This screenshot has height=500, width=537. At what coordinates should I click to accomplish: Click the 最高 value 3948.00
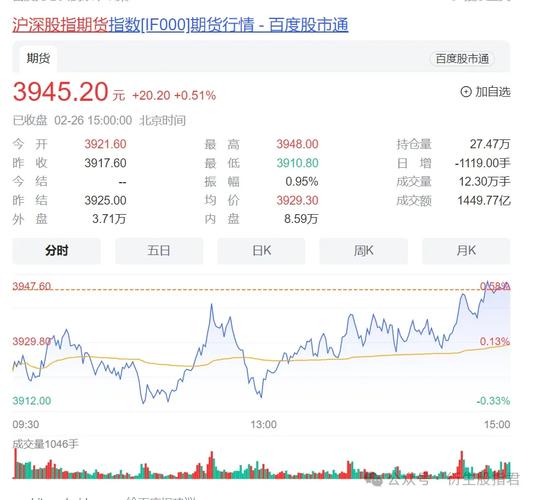click(297, 144)
